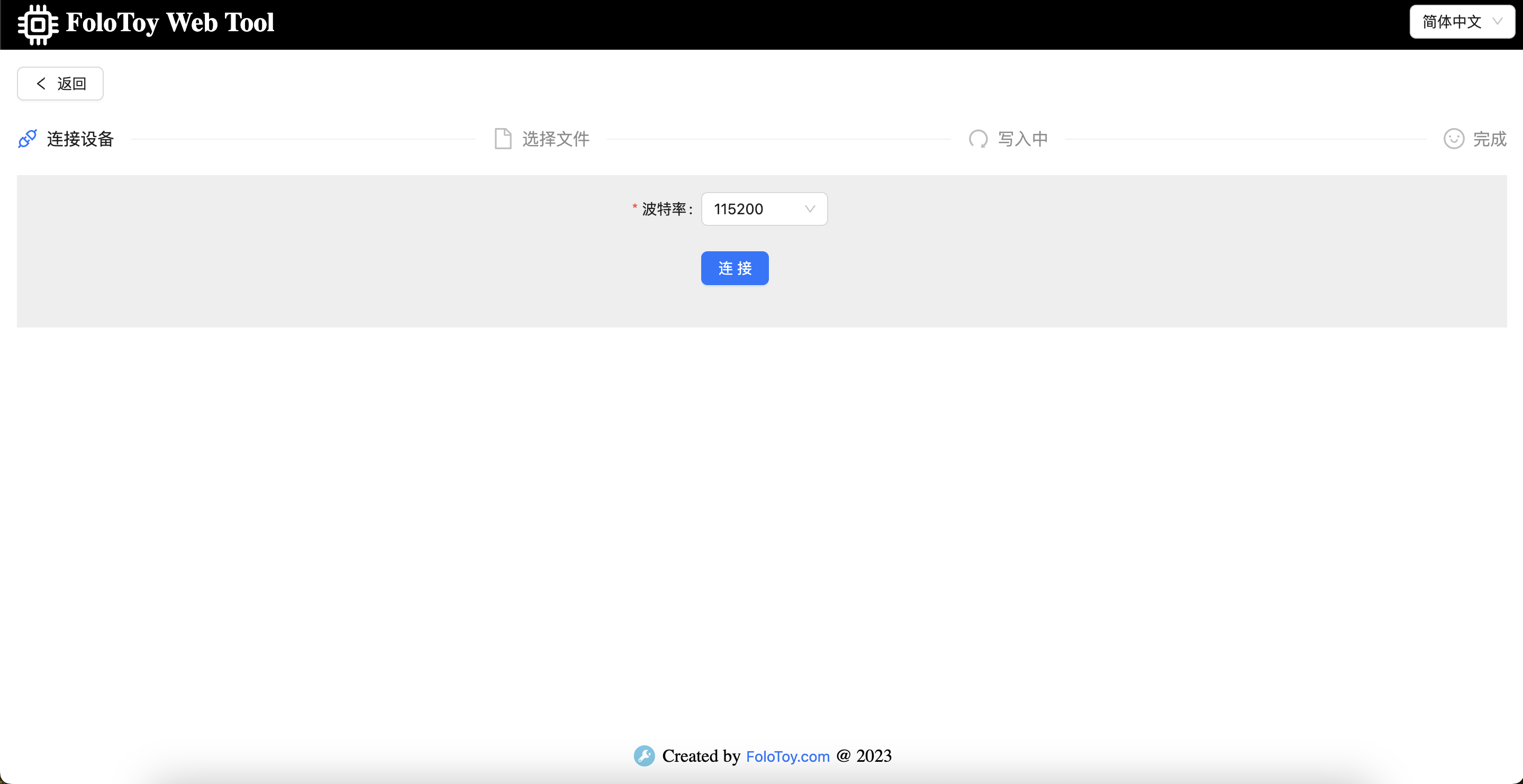Click the 返回 button
The height and width of the screenshot is (784, 1523).
pos(60,84)
